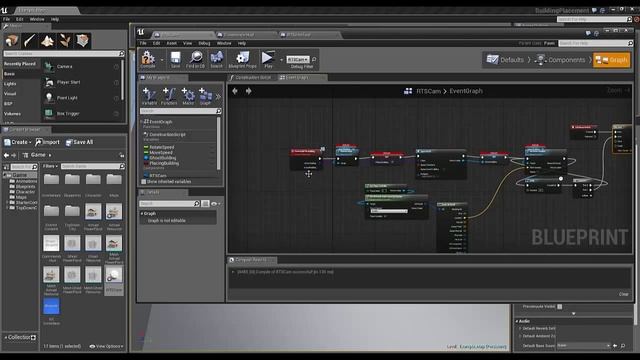Click the Import button
The image size is (640, 360).
(x=47, y=142)
